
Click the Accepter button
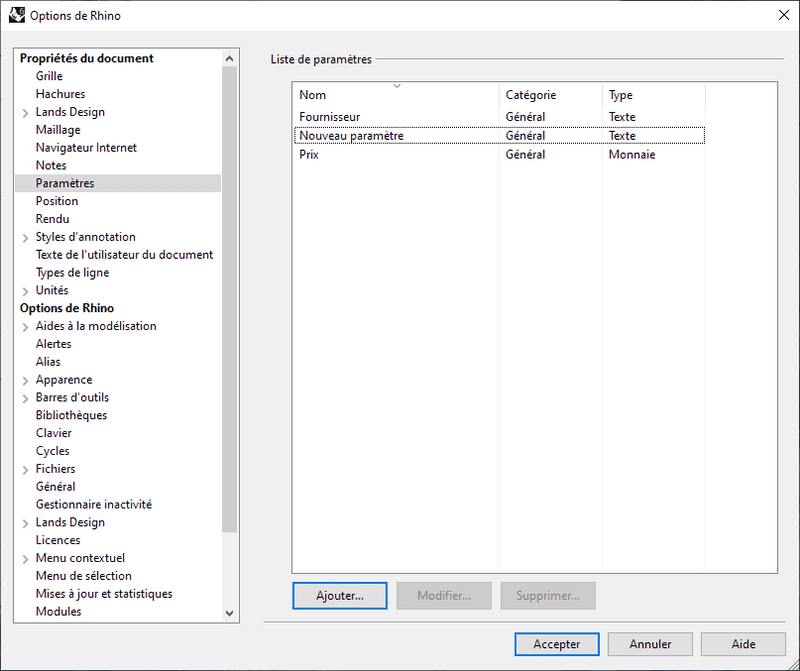tap(556, 644)
